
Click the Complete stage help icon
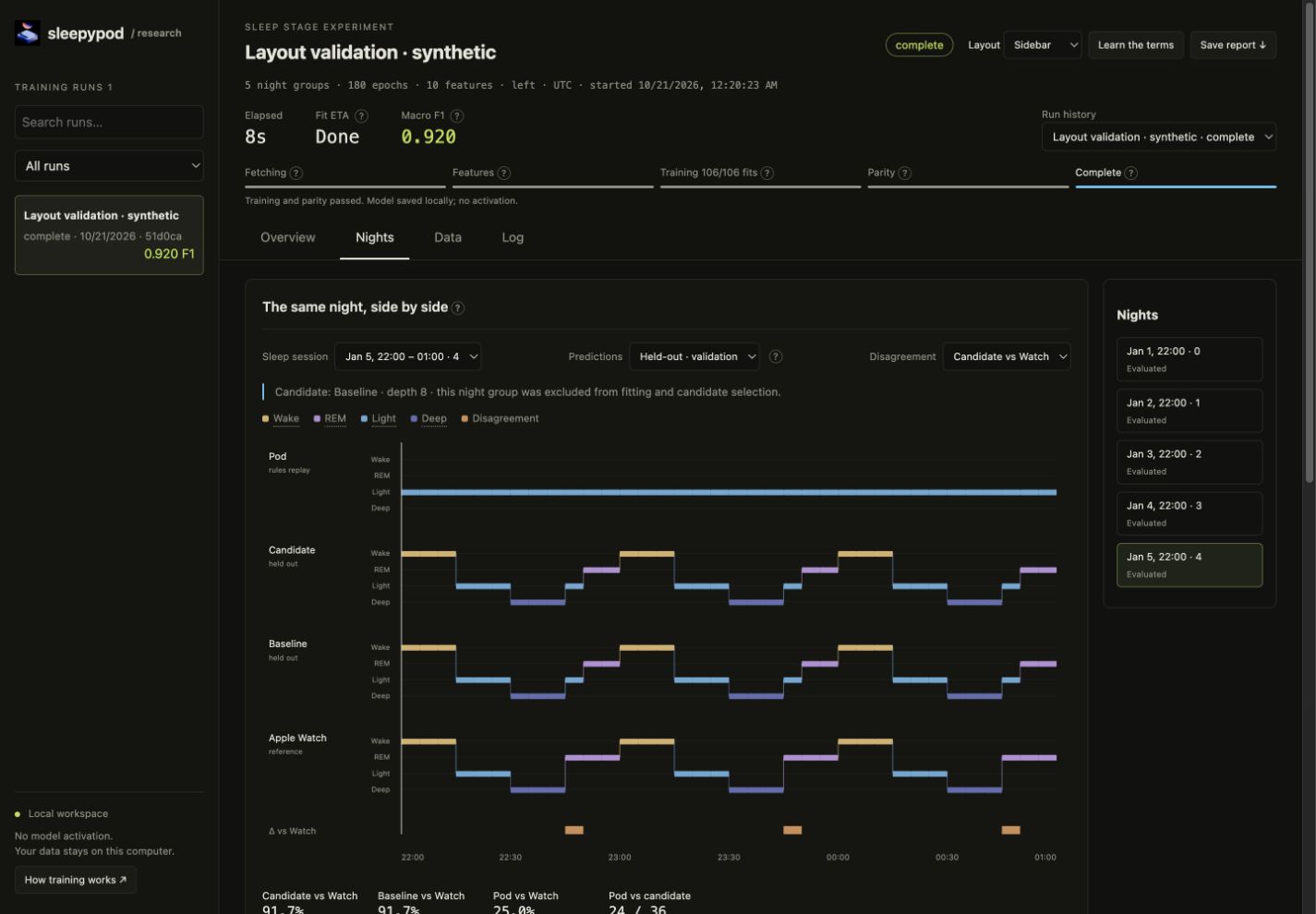point(1130,173)
